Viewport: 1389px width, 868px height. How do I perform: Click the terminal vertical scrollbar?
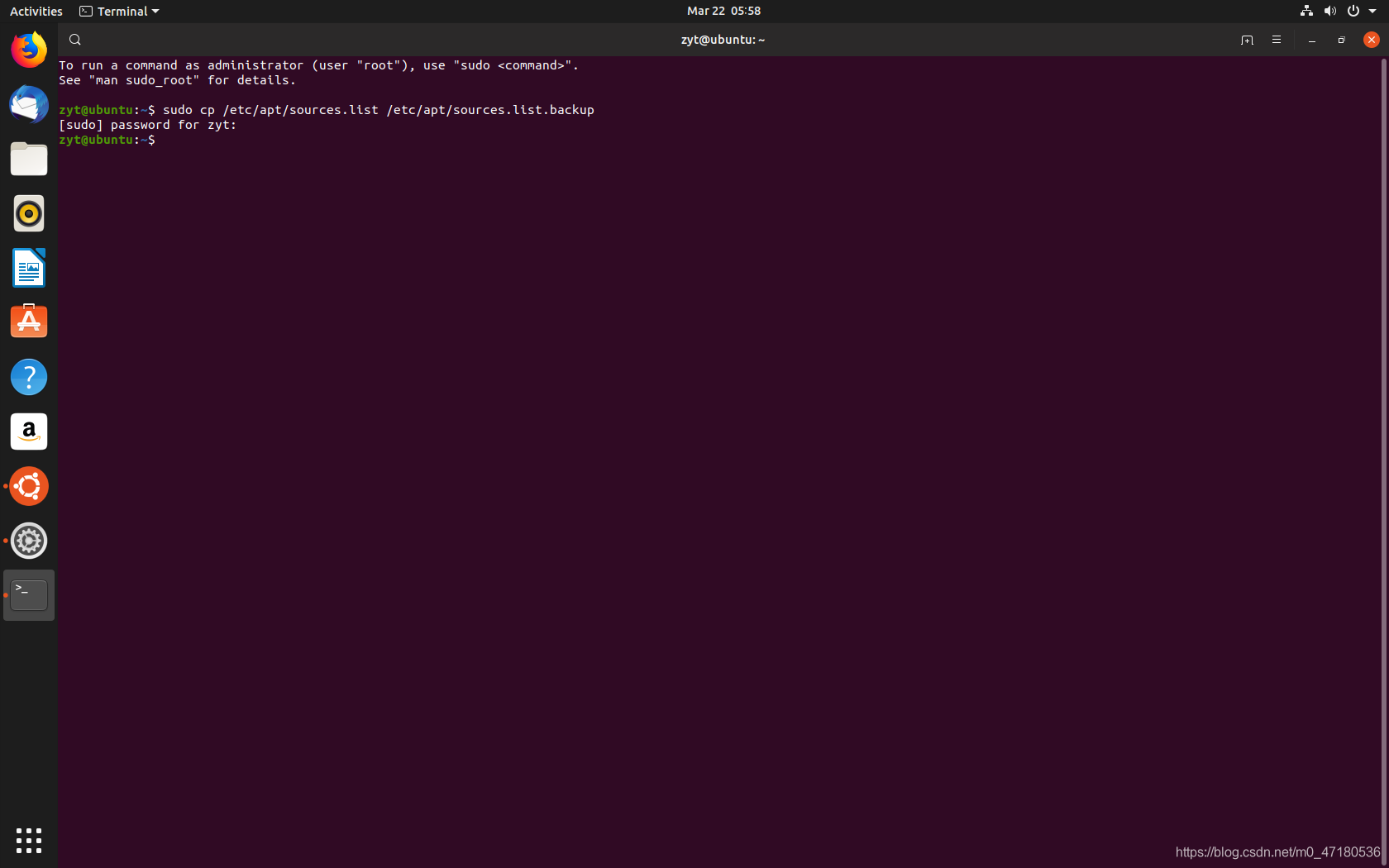coord(1383,461)
